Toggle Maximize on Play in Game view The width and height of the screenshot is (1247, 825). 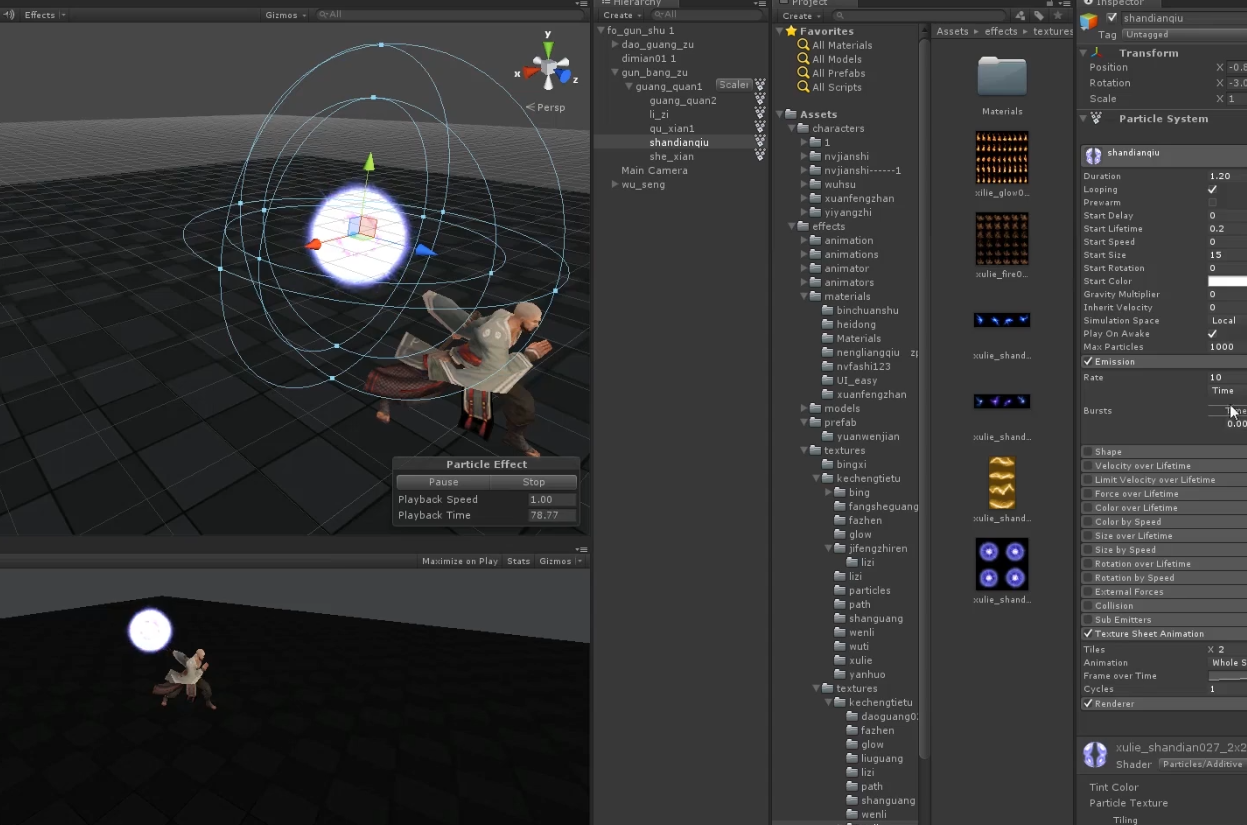click(x=460, y=561)
